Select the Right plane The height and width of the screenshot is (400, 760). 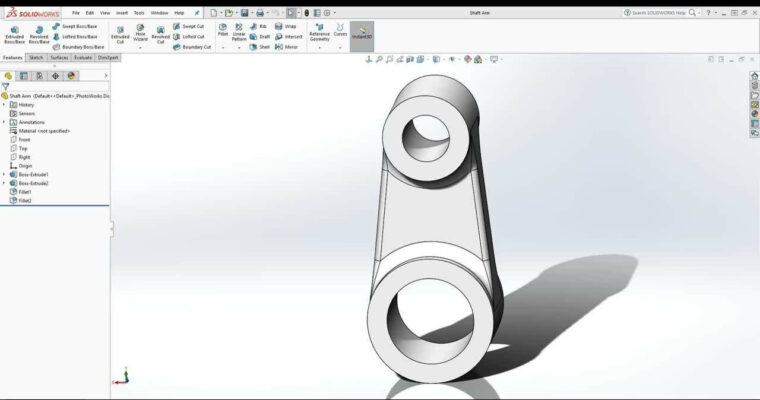click(x=20, y=157)
